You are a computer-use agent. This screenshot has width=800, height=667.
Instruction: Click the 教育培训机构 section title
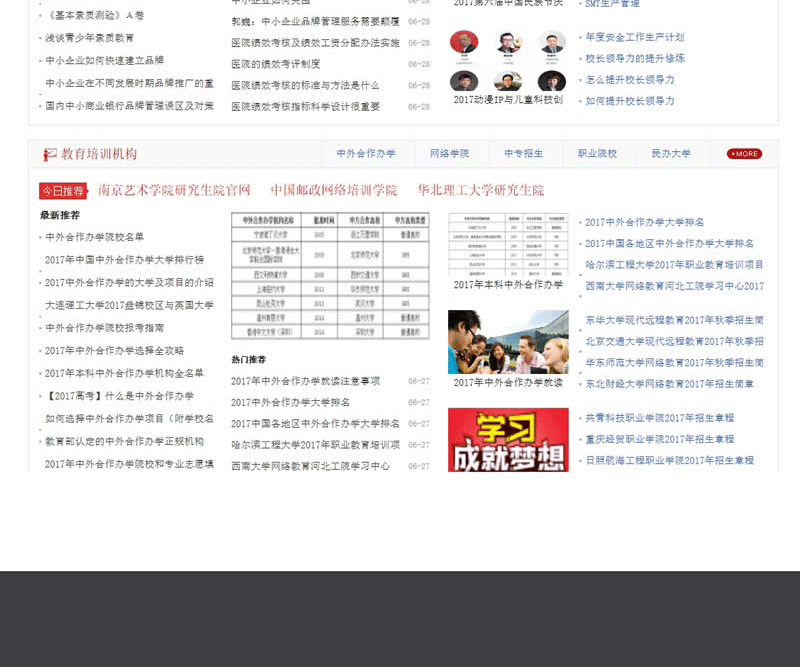point(99,154)
